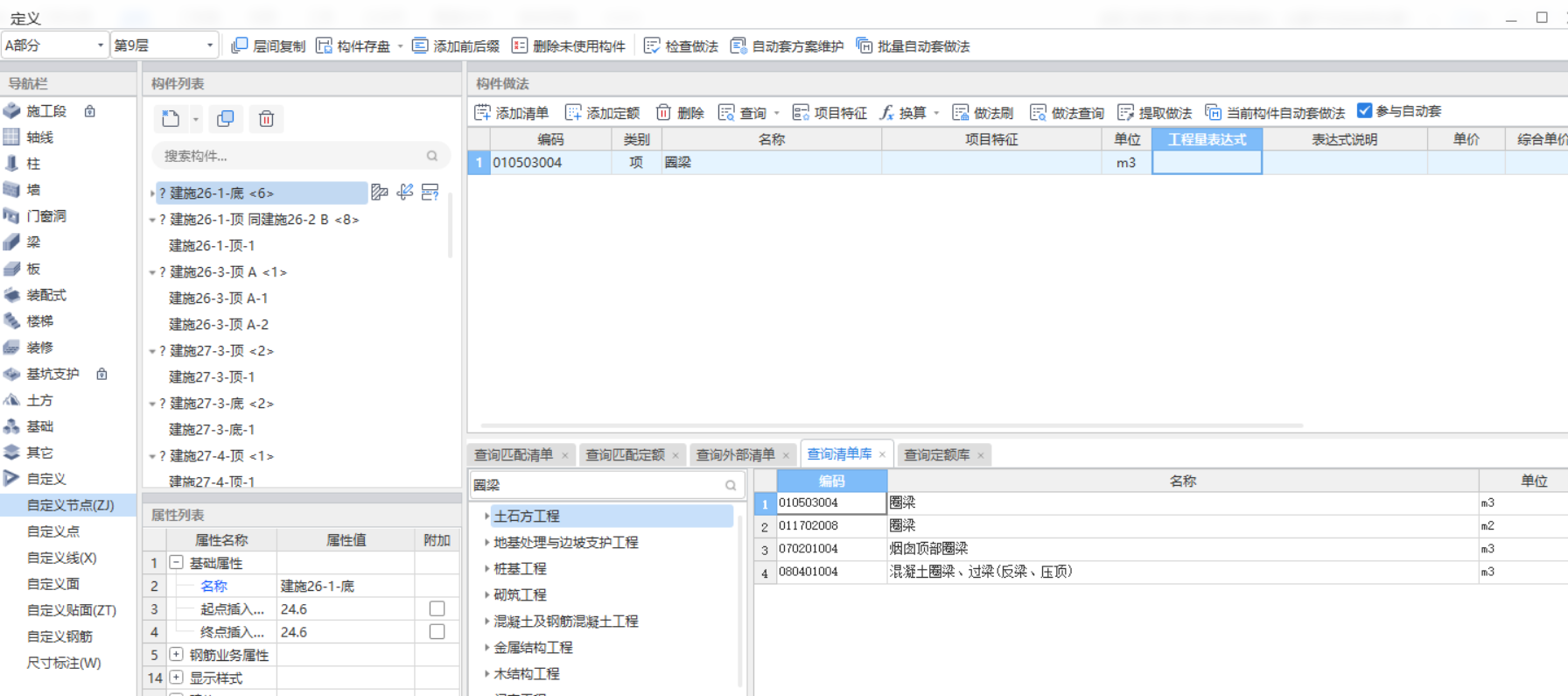Click 删除 in 构件做法 toolbar
Screen dimensions: 1568x696
680,112
